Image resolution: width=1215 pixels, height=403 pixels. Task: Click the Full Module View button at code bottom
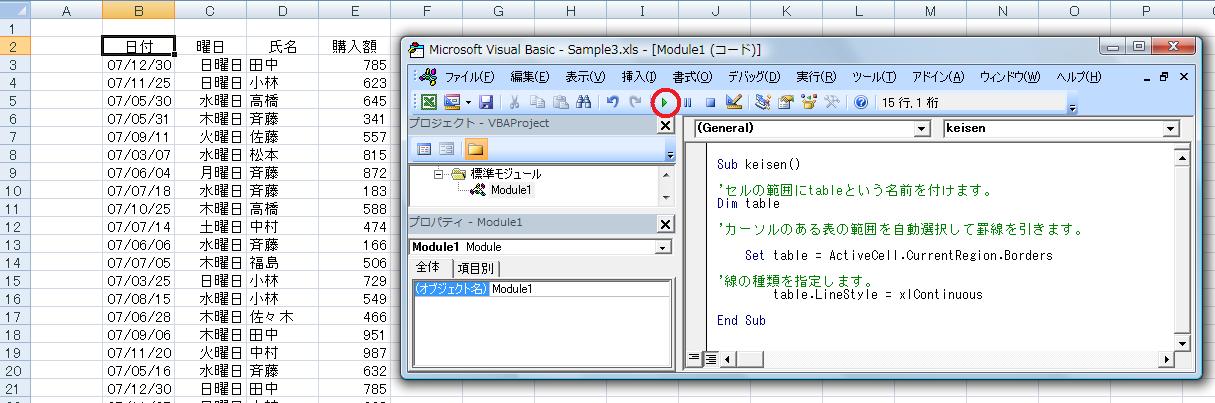710,358
